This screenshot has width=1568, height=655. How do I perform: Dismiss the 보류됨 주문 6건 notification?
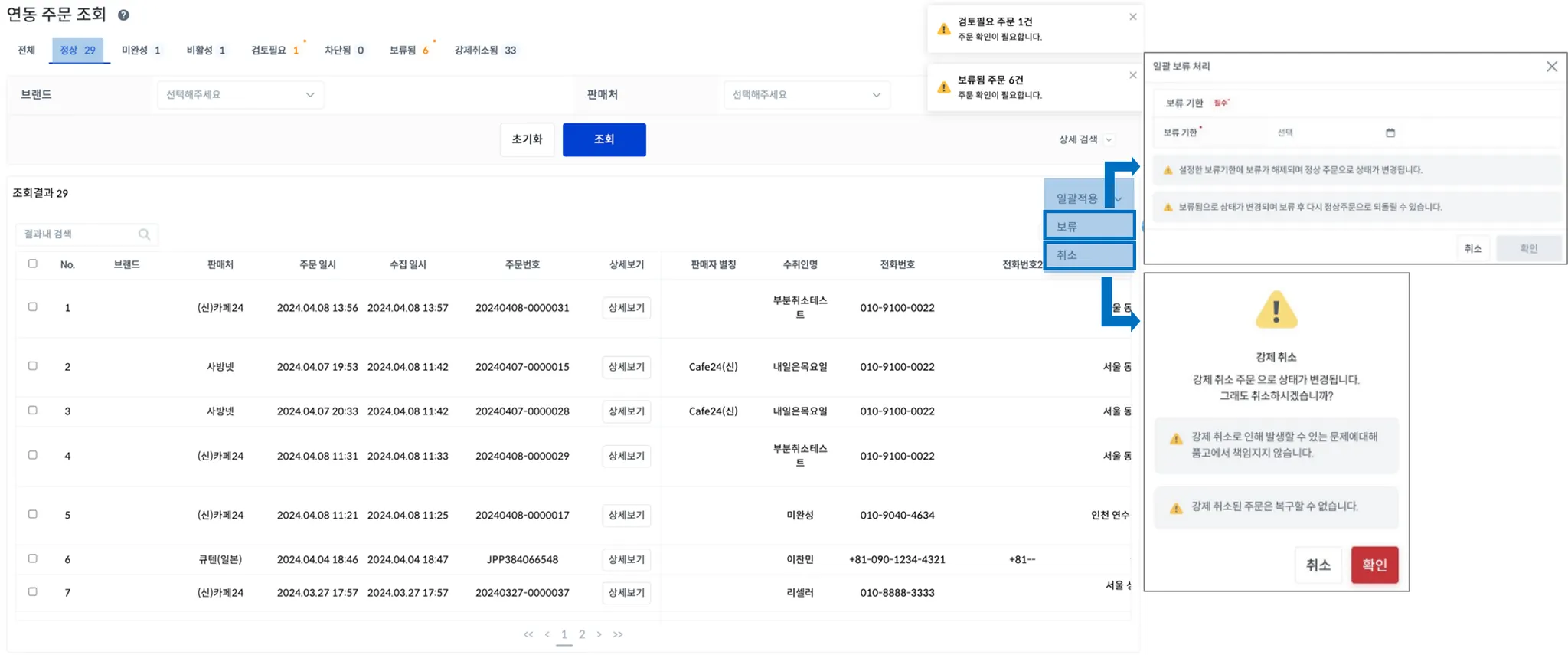[x=1133, y=75]
